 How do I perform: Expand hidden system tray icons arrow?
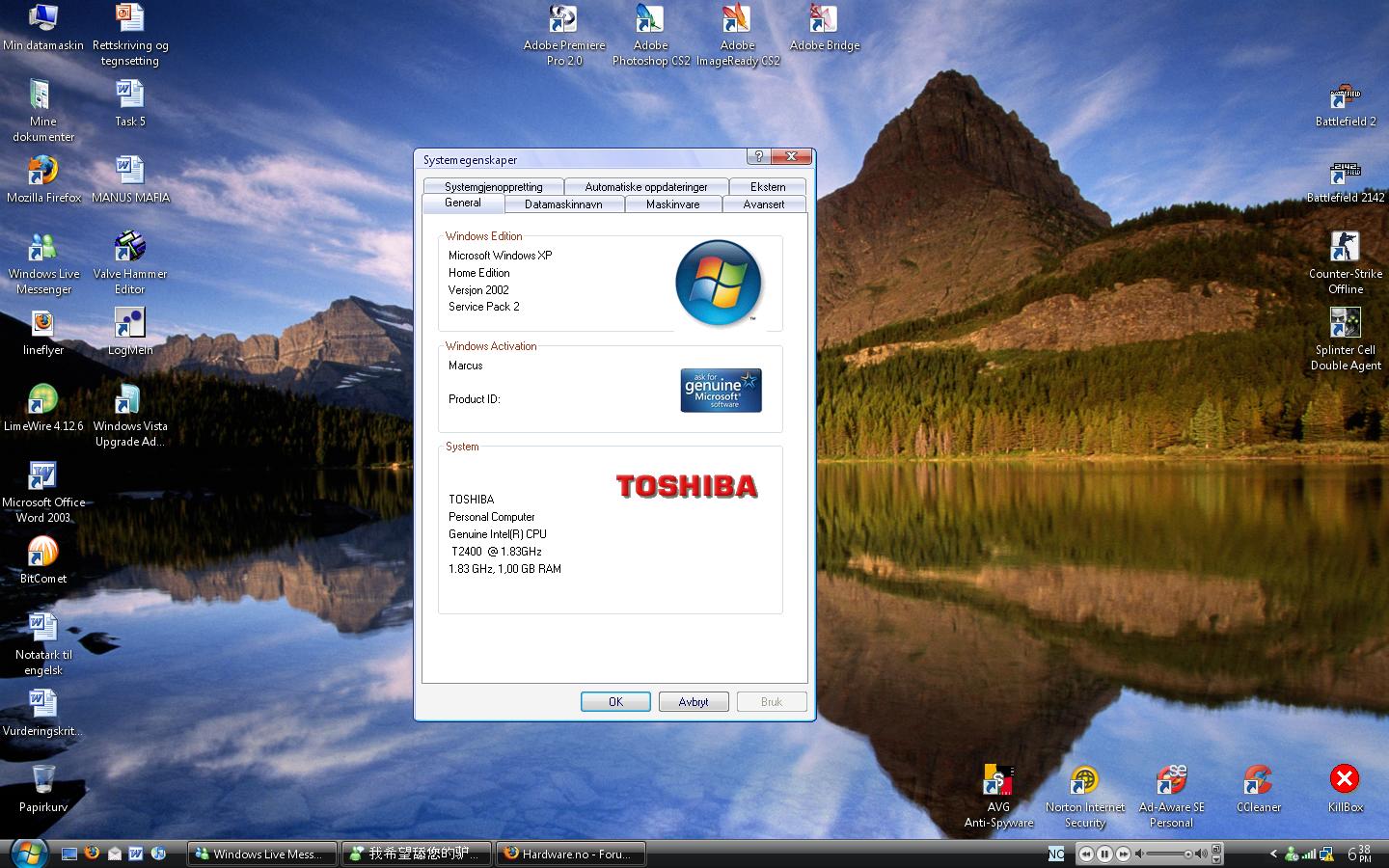pos(1273,854)
